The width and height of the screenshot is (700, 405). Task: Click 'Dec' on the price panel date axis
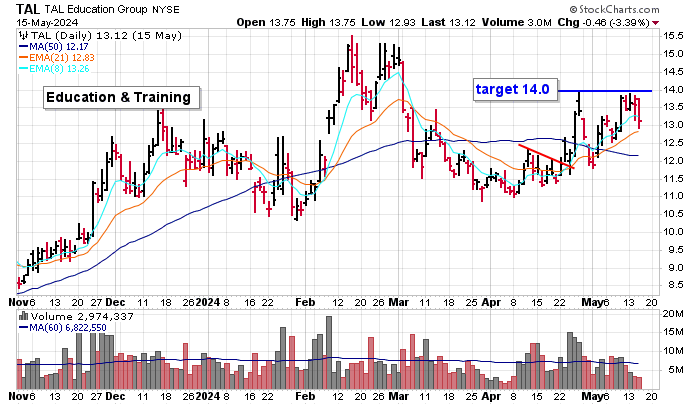coord(115,302)
